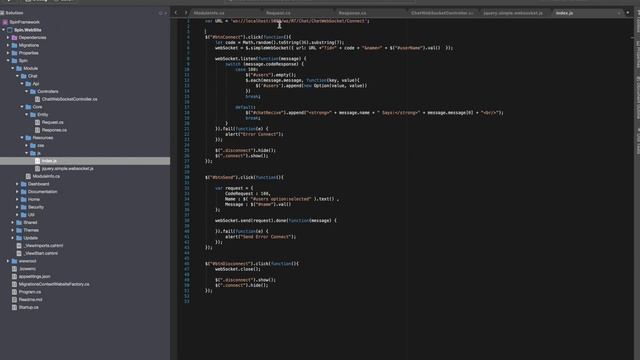
Task: Open the .bowerrc file
Action: (x=27, y=269)
